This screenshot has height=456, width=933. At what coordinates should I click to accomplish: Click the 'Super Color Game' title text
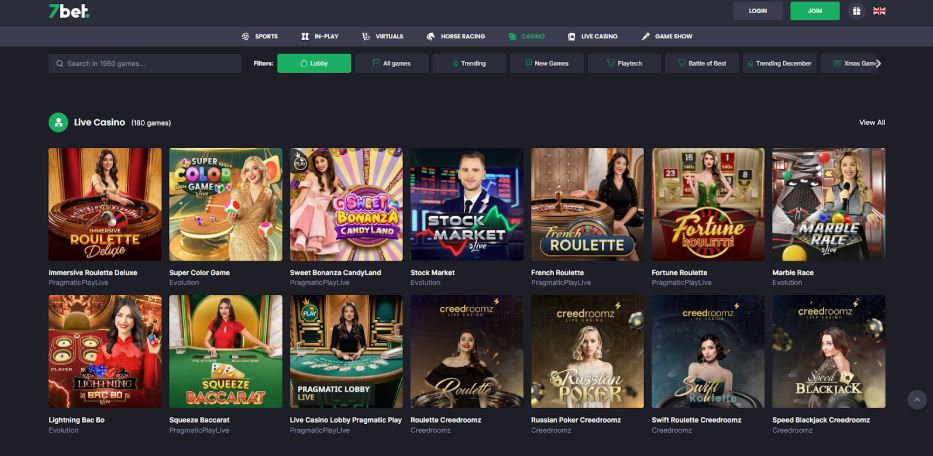coord(199,273)
